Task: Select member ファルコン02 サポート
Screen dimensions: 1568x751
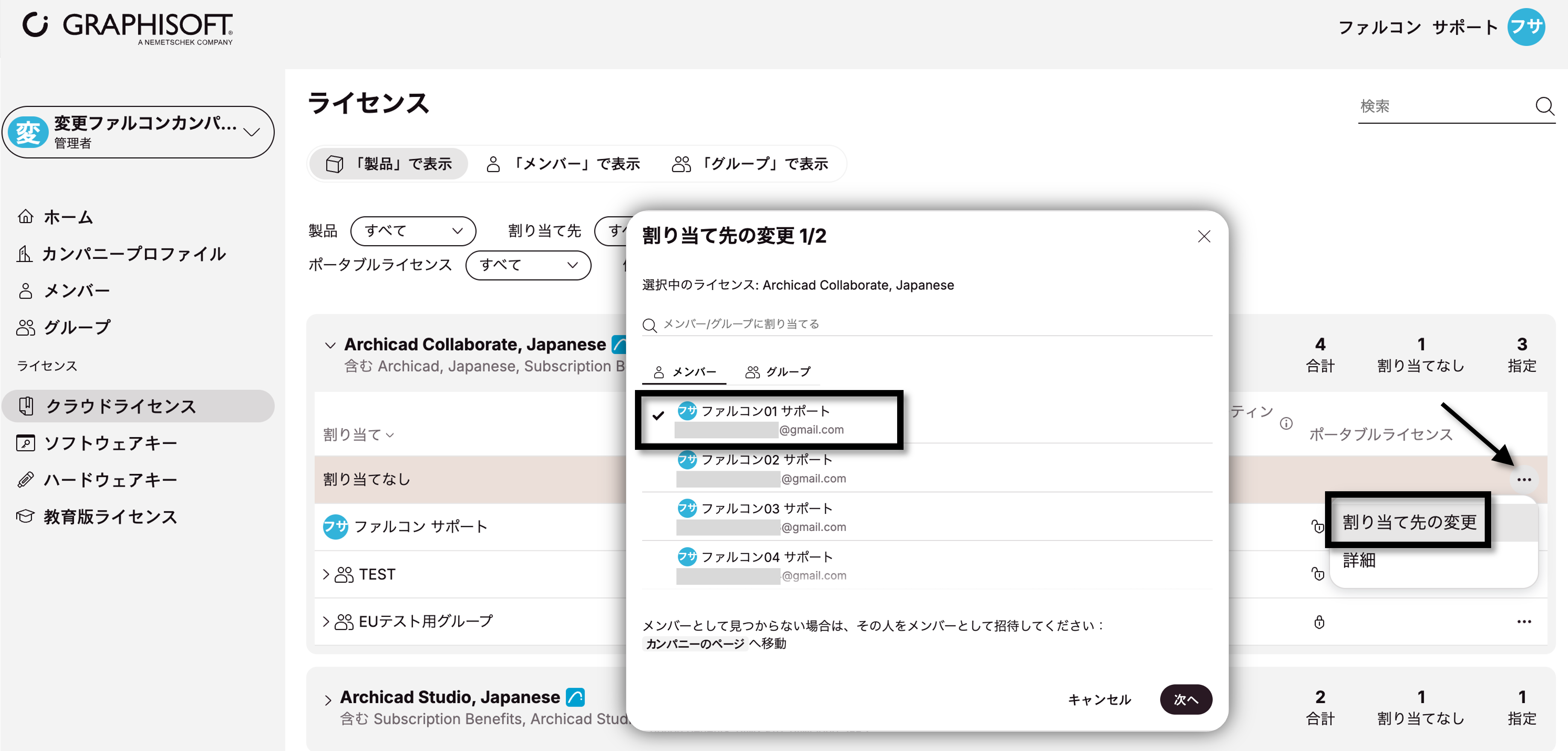Action: (x=927, y=468)
